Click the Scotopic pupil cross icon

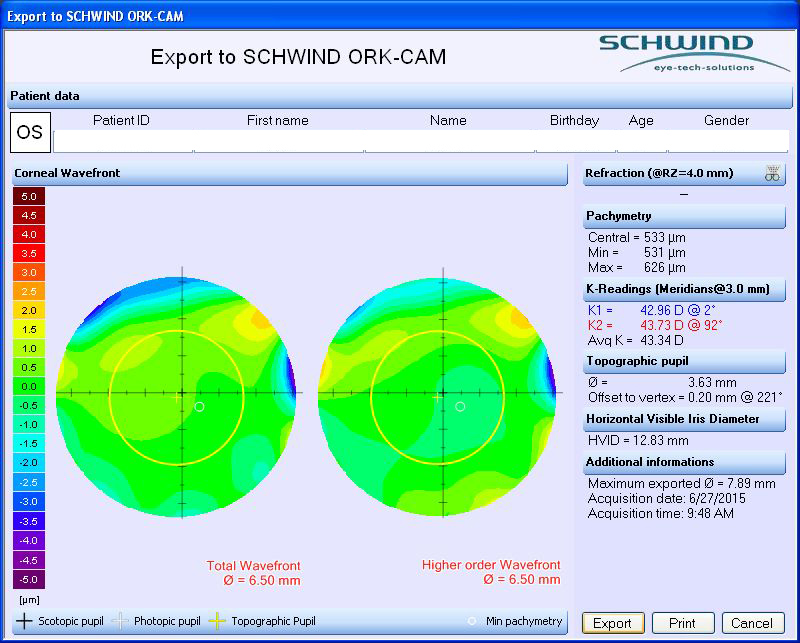23,621
